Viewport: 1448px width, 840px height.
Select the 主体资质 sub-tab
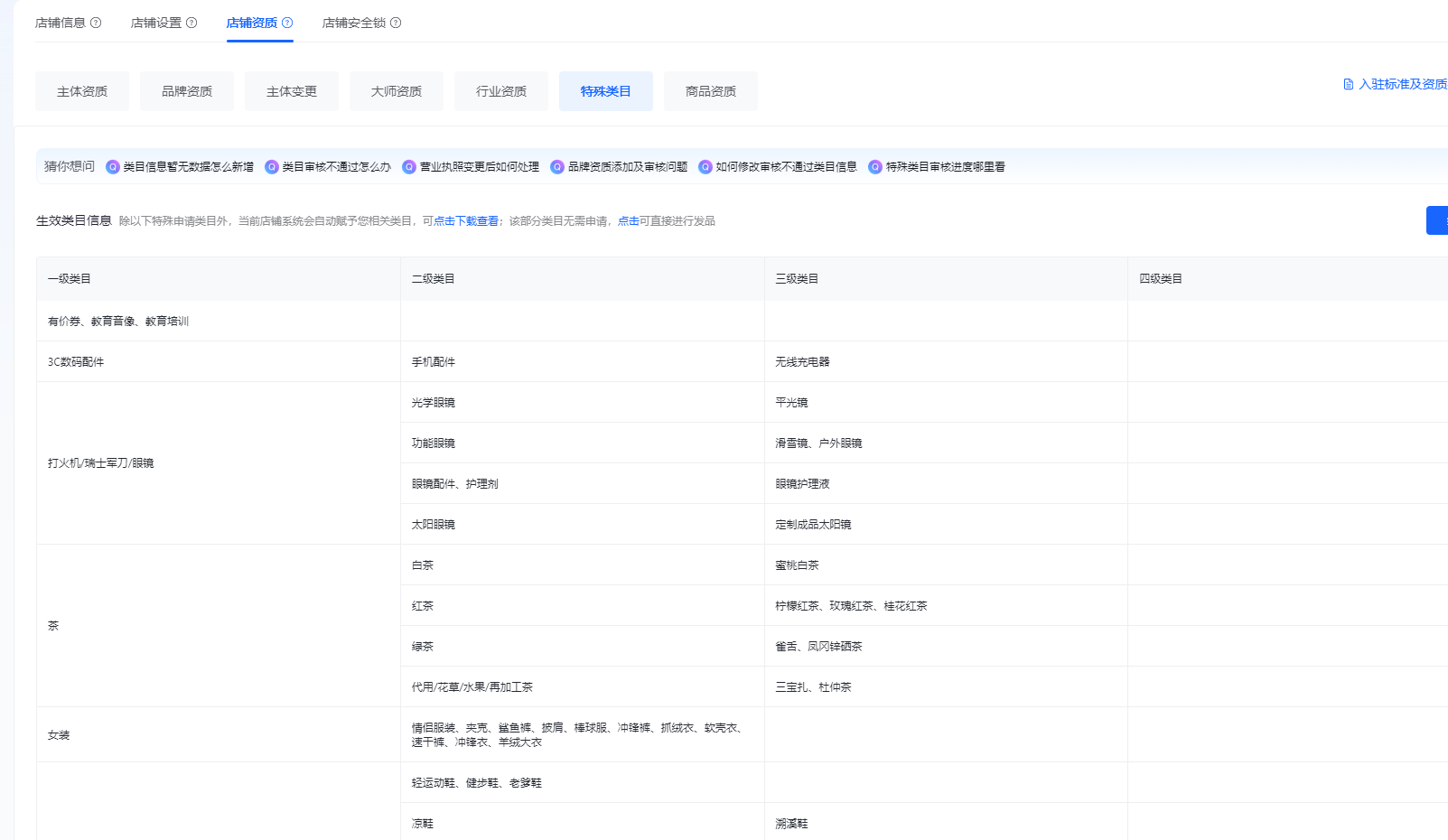[82, 91]
